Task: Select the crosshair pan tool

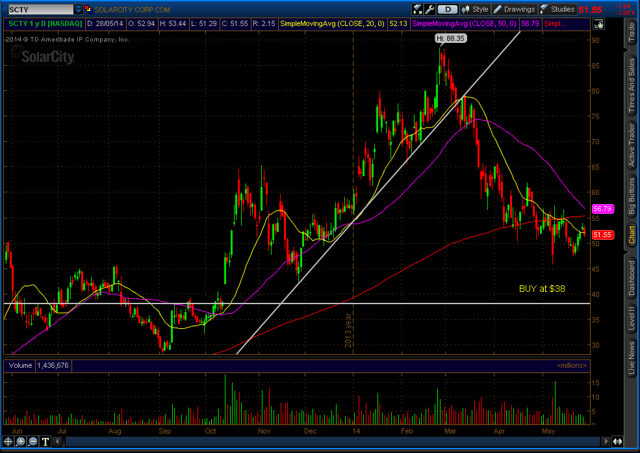Action: 8,441
